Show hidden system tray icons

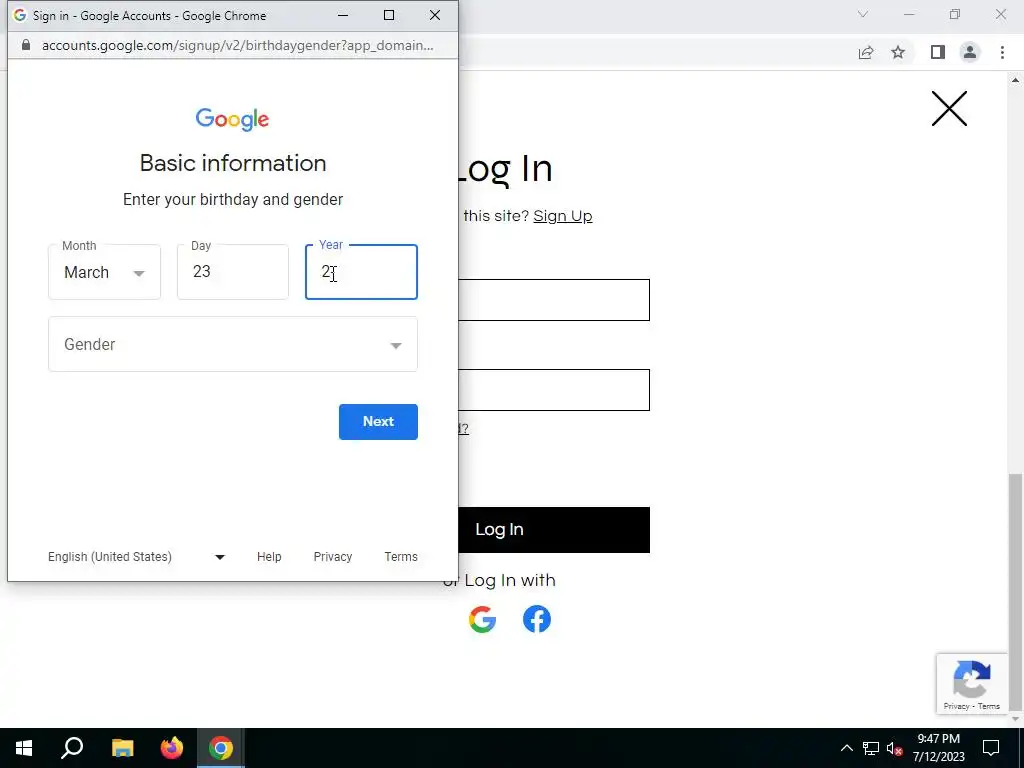pyautogui.click(x=846, y=748)
